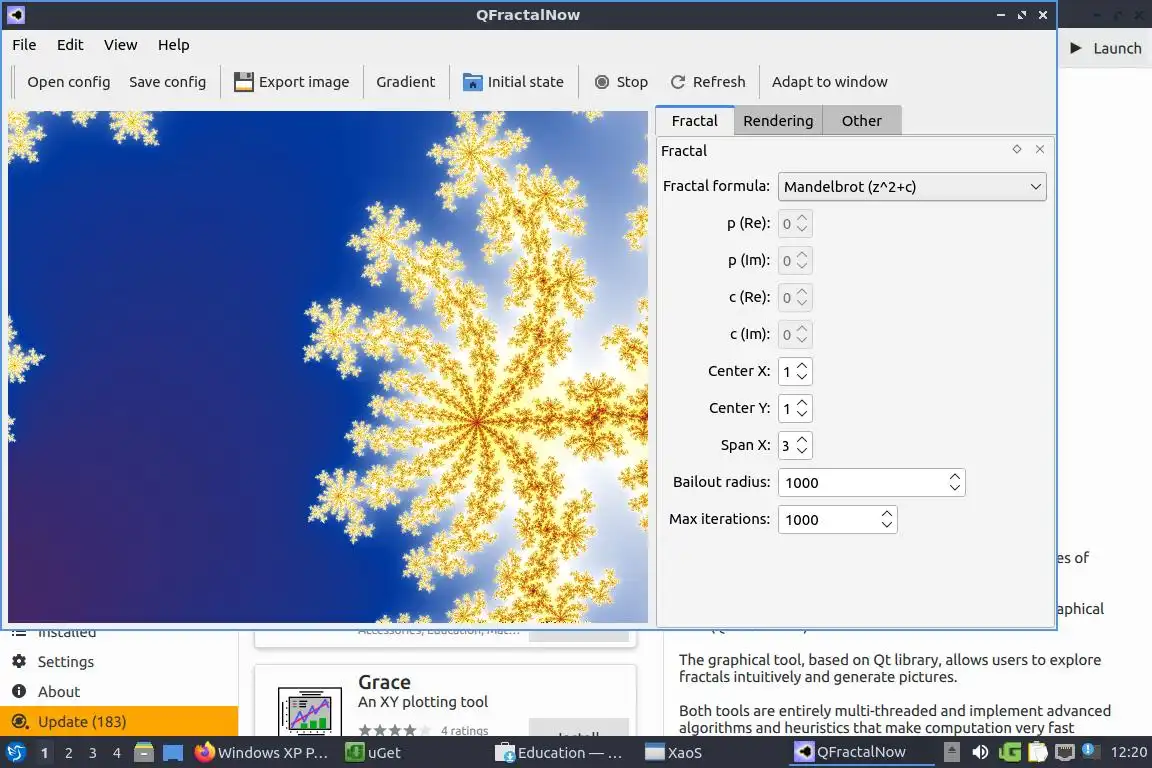1152x768 pixels.
Task: Increase the Max iterations value
Action: pyautogui.click(x=887, y=513)
